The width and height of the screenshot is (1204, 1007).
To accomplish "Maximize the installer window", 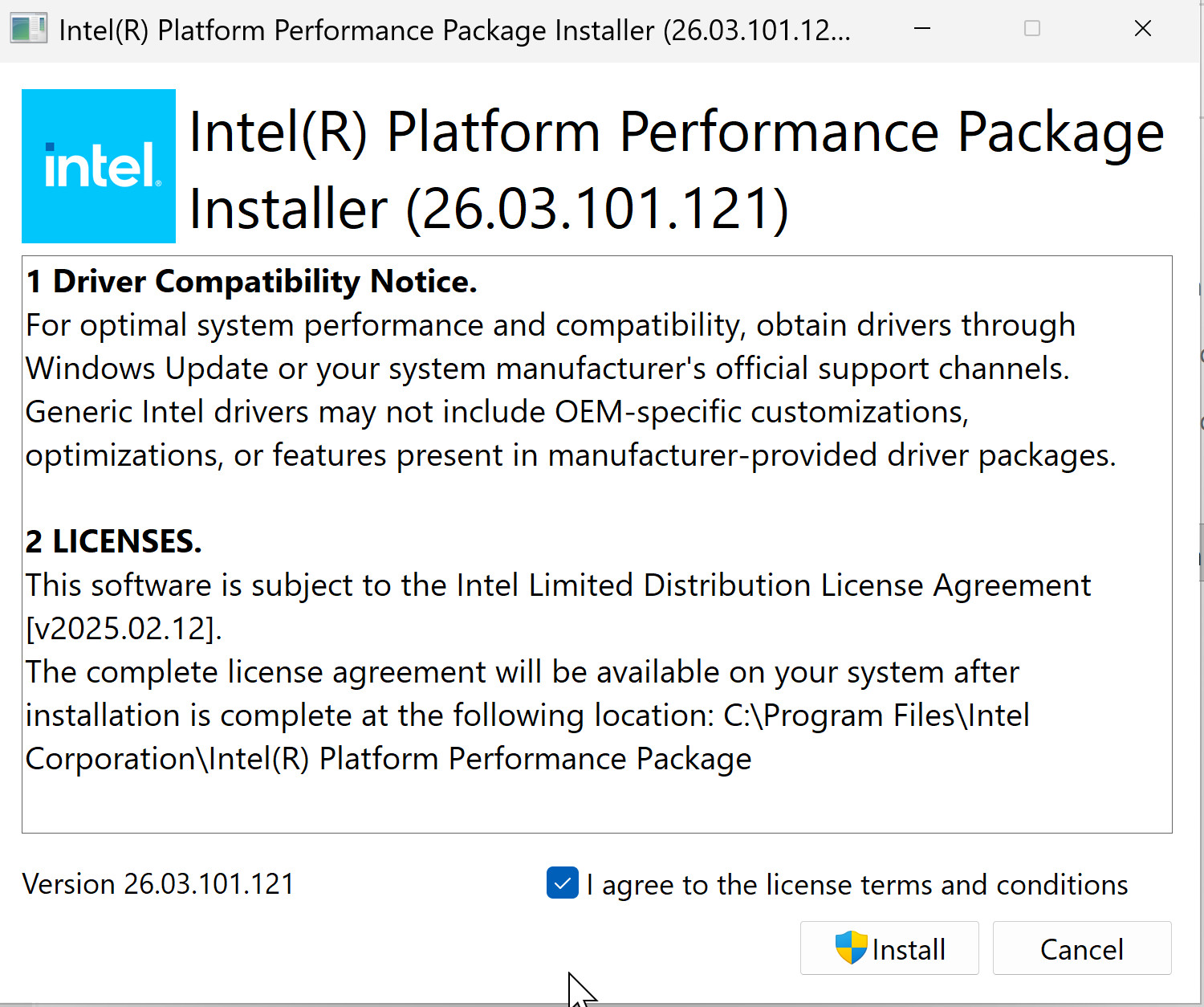I will coord(1032,29).
